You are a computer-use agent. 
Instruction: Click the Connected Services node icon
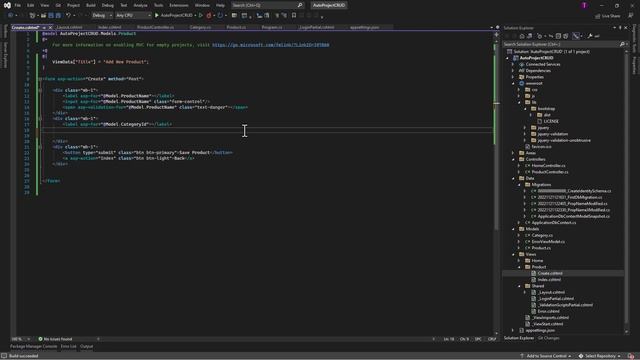(x=522, y=64)
